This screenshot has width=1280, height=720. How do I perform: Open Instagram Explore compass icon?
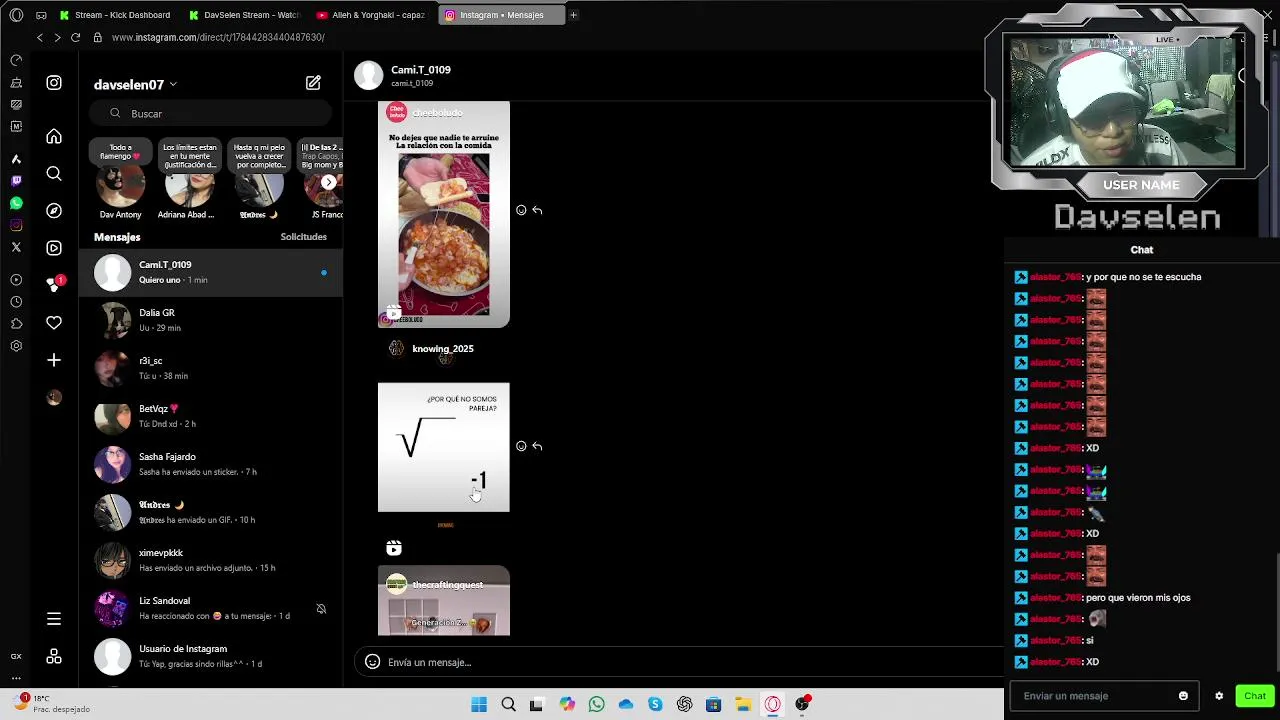pyautogui.click(x=54, y=211)
